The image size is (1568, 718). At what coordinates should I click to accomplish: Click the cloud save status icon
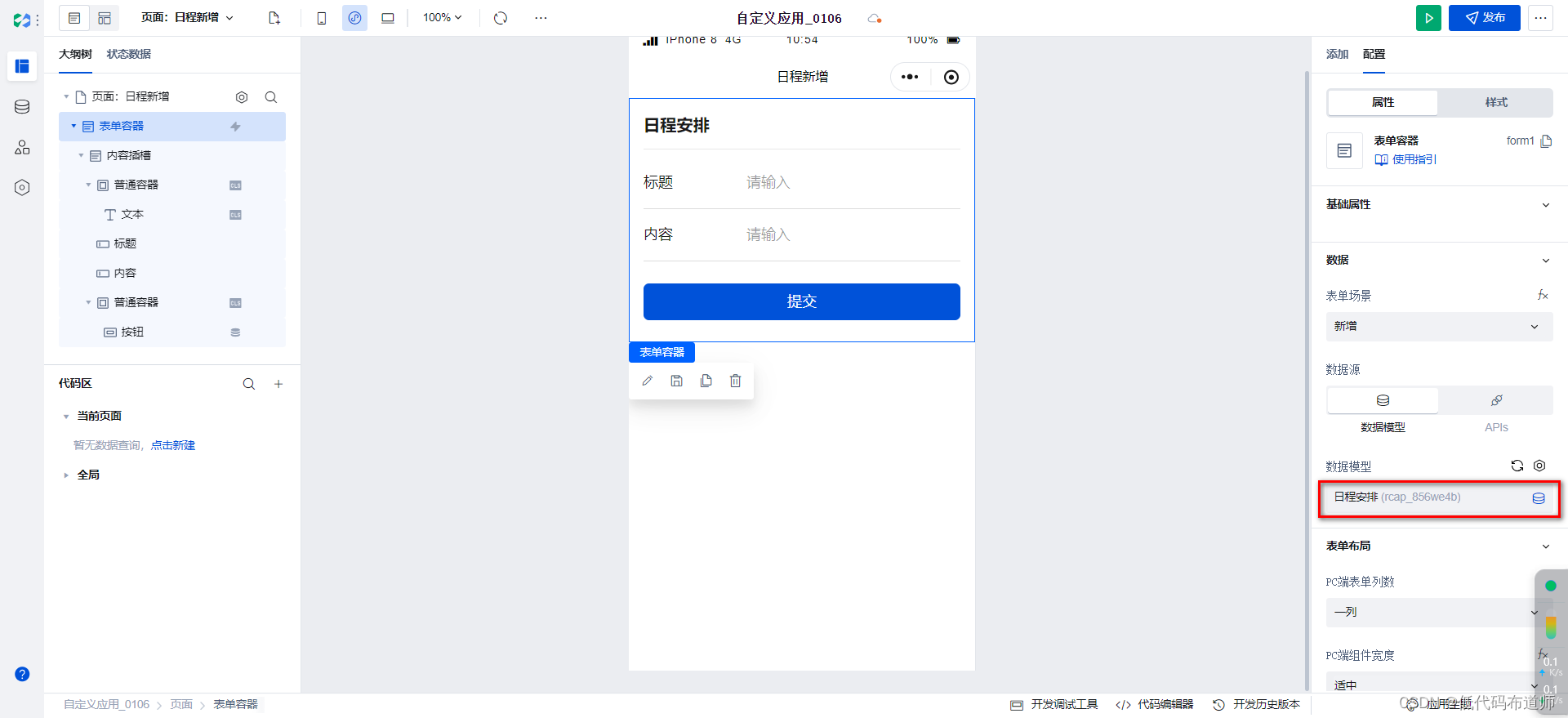(875, 18)
